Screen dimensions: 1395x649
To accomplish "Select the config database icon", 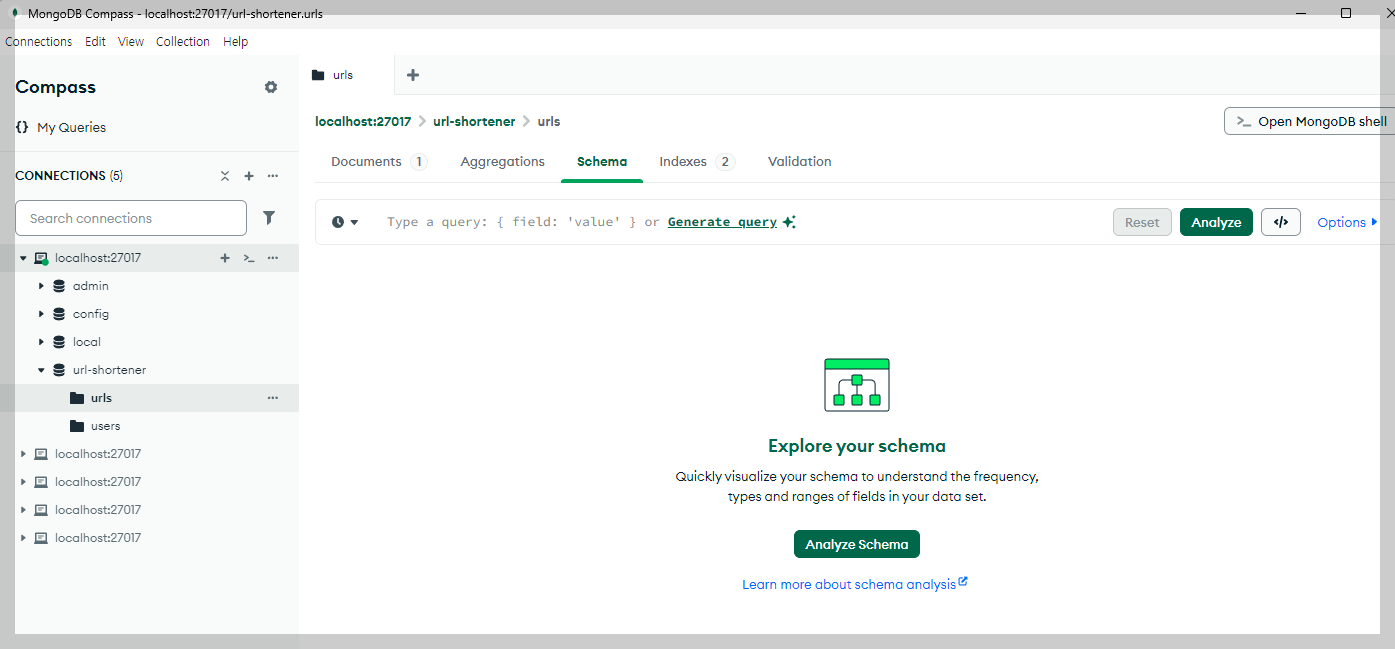I will (59, 314).
